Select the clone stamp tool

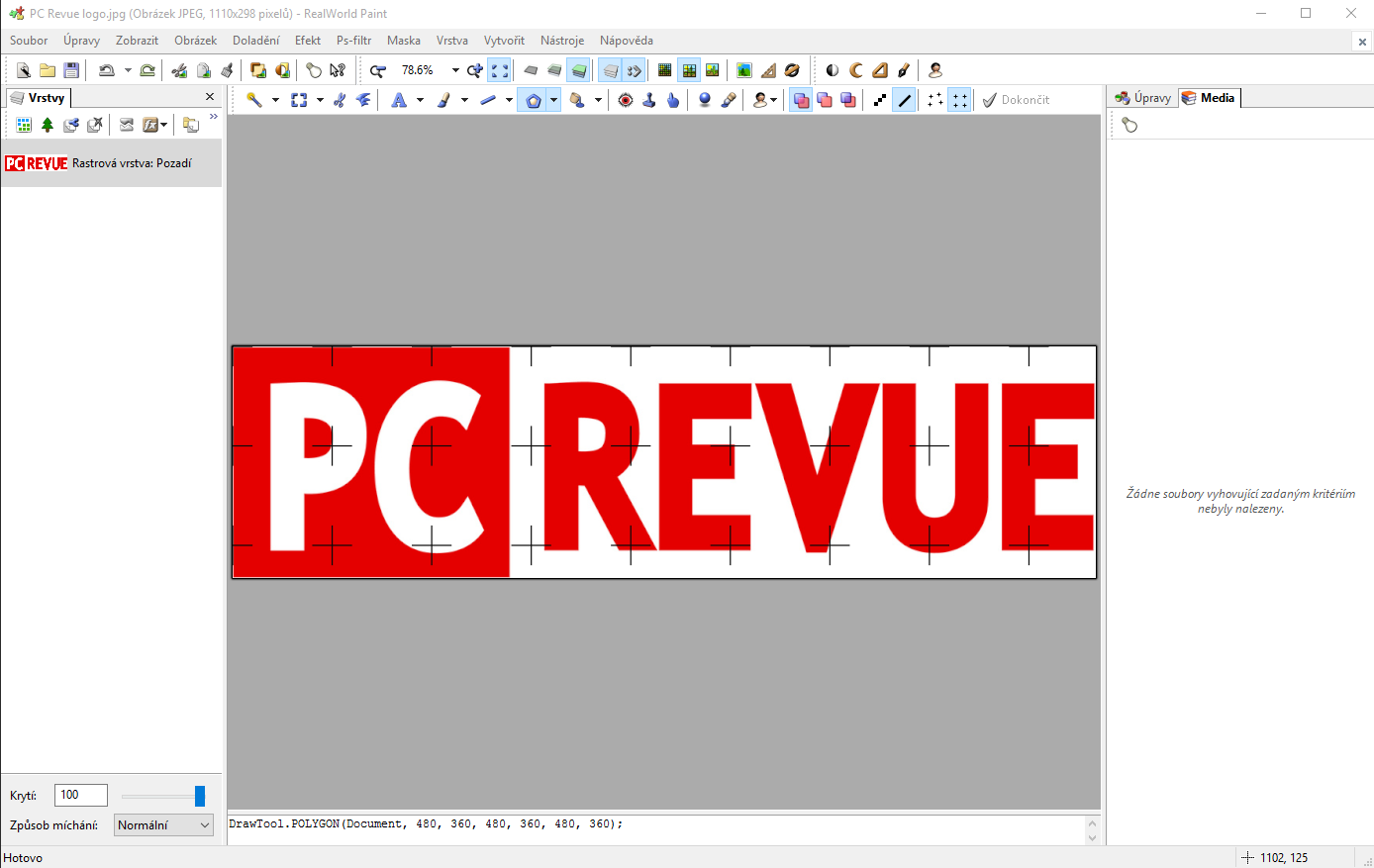[x=649, y=100]
